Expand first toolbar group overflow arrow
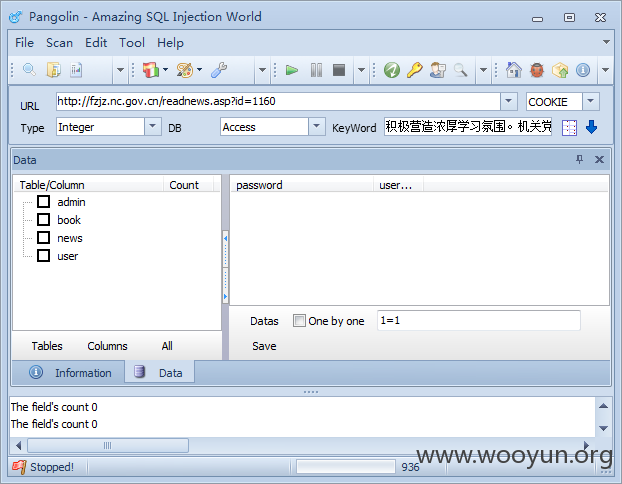622x484 pixels. (x=120, y=70)
